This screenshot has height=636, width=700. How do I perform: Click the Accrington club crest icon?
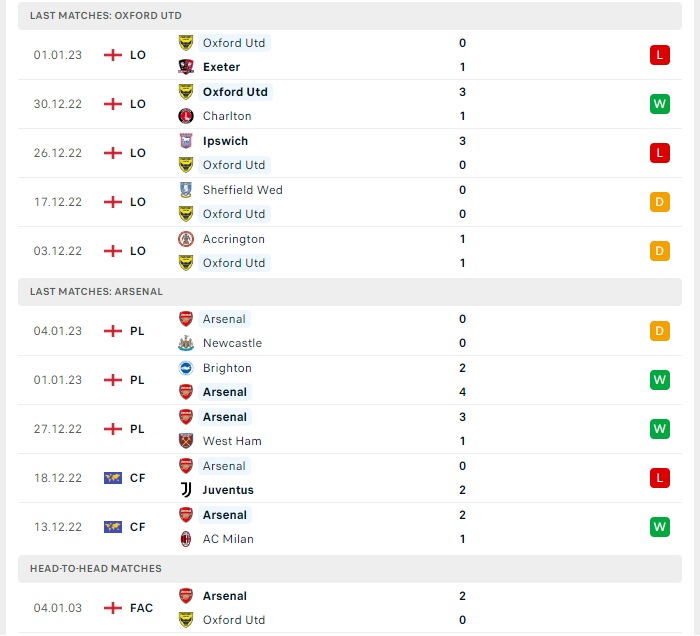[185, 239]
